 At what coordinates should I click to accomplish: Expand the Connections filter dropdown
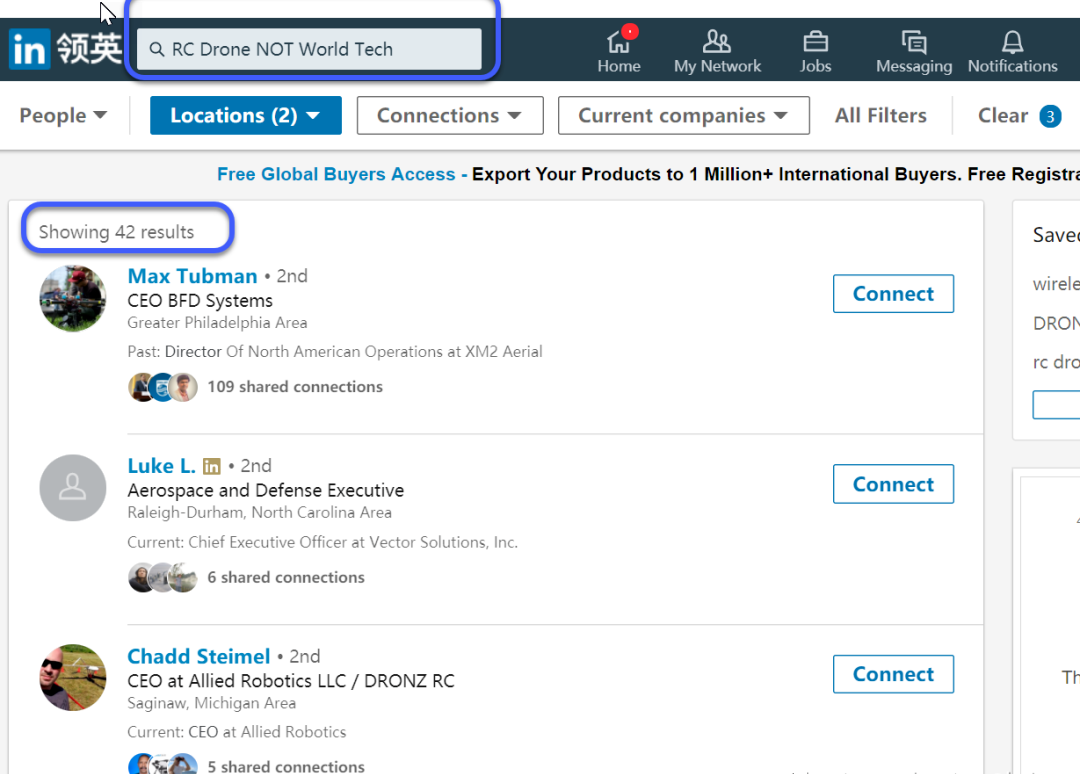(449, 115)
